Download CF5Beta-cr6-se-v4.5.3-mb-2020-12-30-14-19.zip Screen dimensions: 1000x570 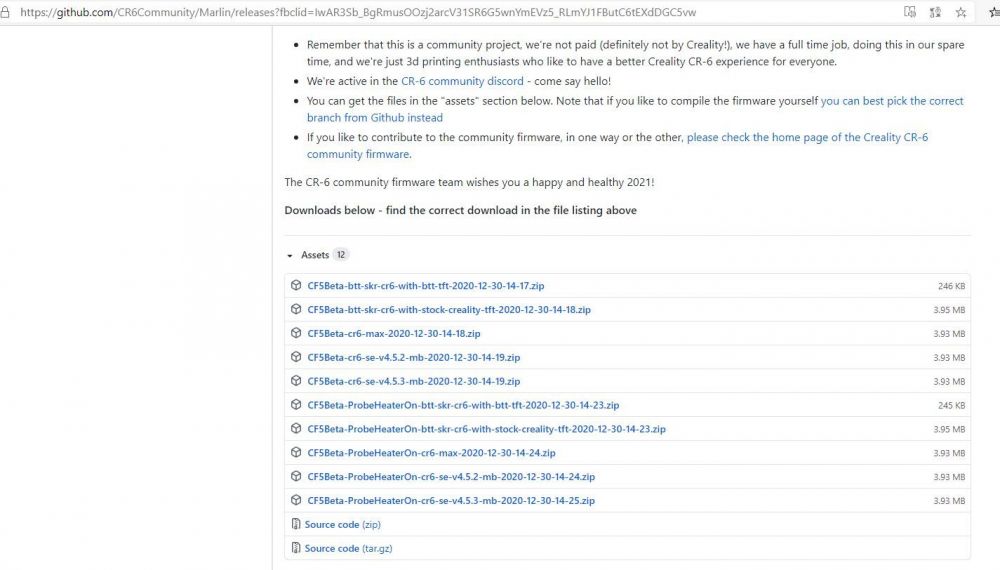click(x=413, y=381)
